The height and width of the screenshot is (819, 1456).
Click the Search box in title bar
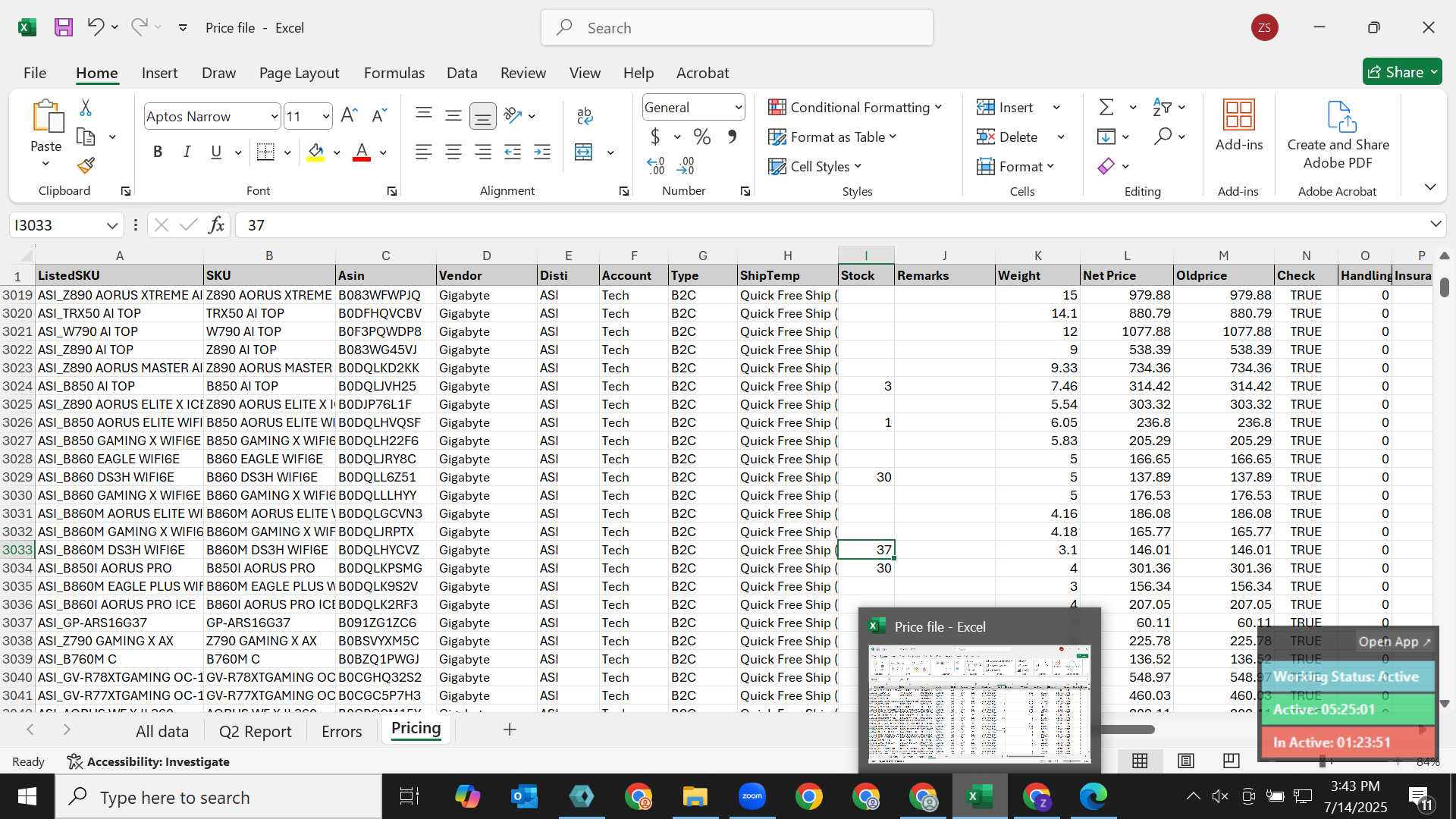click(736, 27)
